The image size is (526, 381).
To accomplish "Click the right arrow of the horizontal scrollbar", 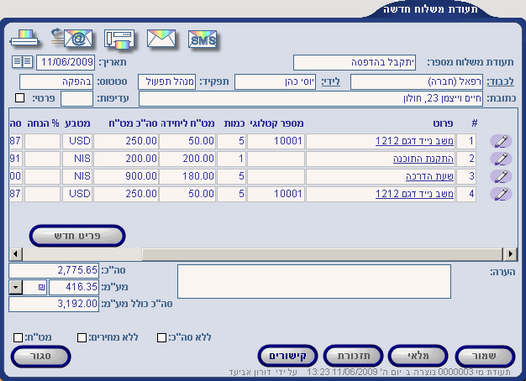I will pos(510,254).
